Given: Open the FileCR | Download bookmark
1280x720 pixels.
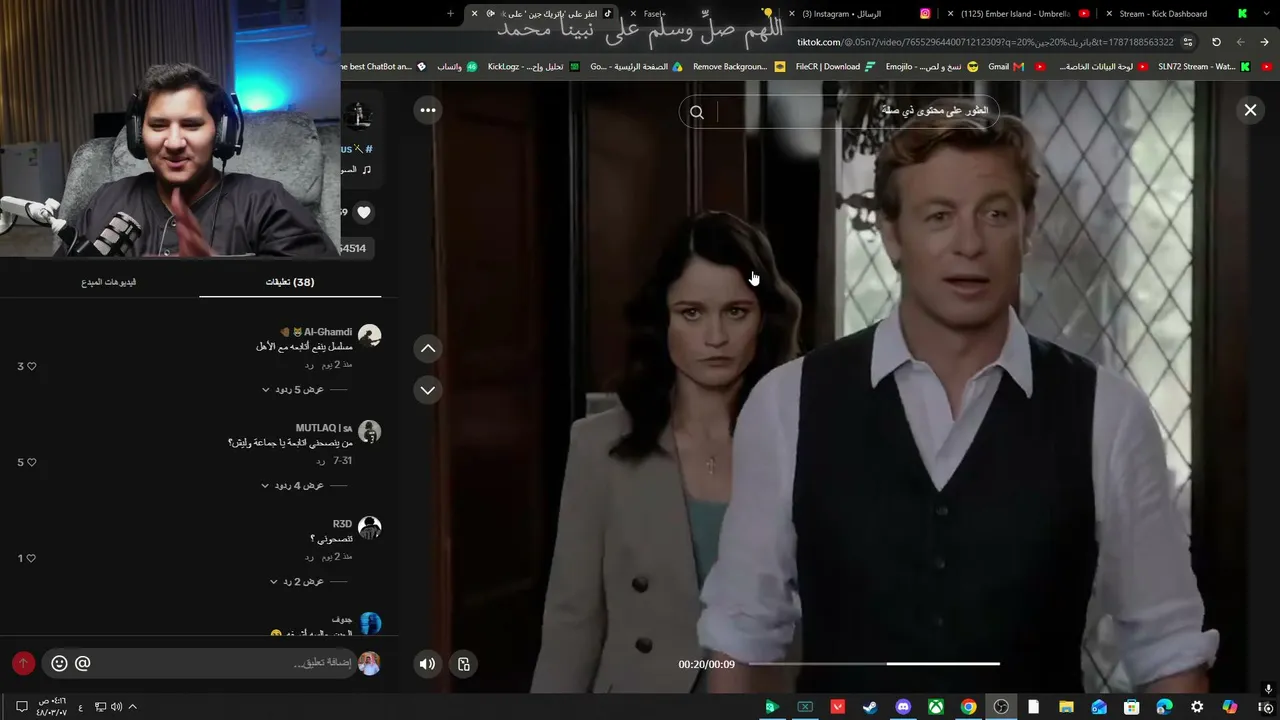Looking at the screenshot, I should (834, 67).
